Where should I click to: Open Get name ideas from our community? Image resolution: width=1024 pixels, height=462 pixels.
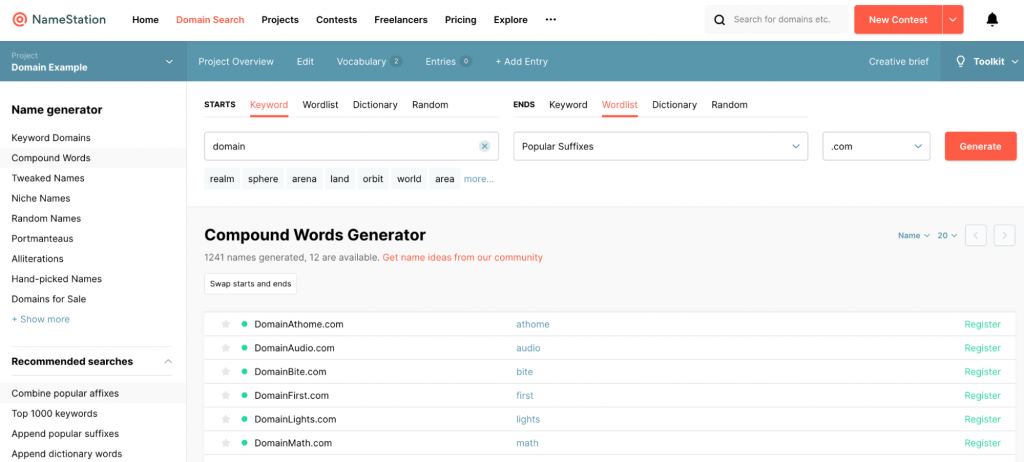click(x=462, y=257)
